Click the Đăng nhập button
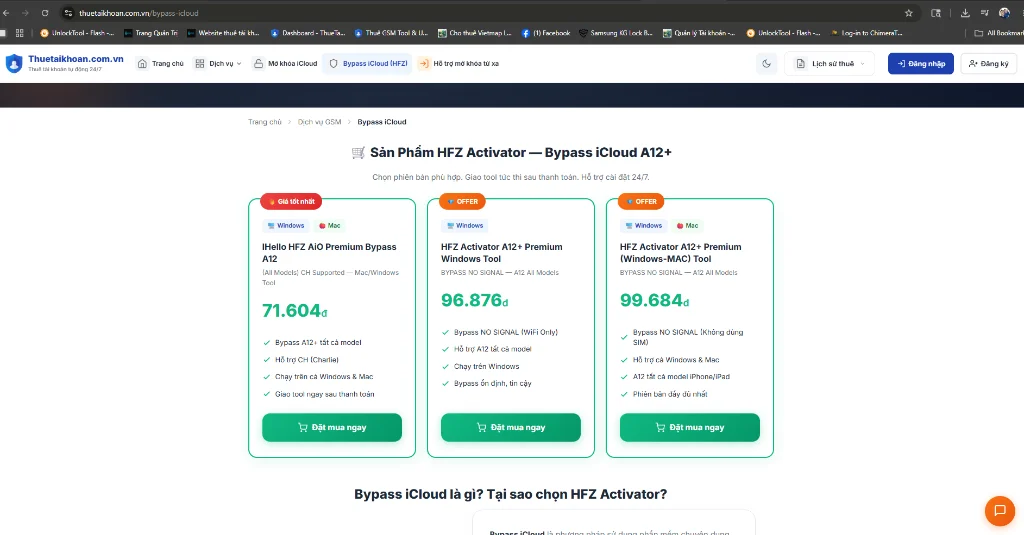Image resolution: width=1024 pixels, height=535 pixels. [x=921, y=63]
